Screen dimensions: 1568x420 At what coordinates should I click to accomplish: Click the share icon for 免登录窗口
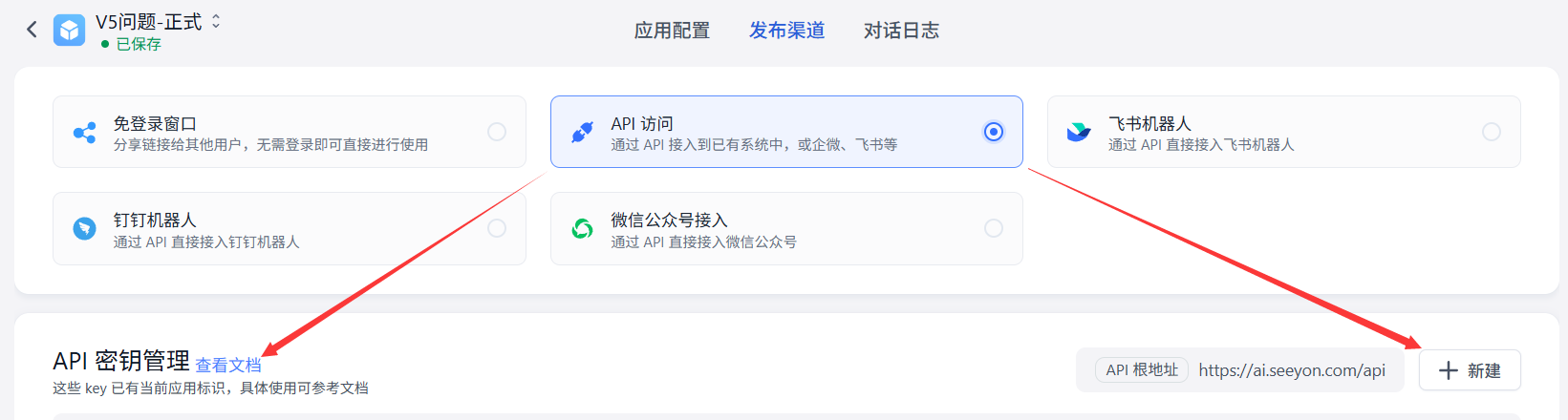pyautogui.click(x=84, y=133)
